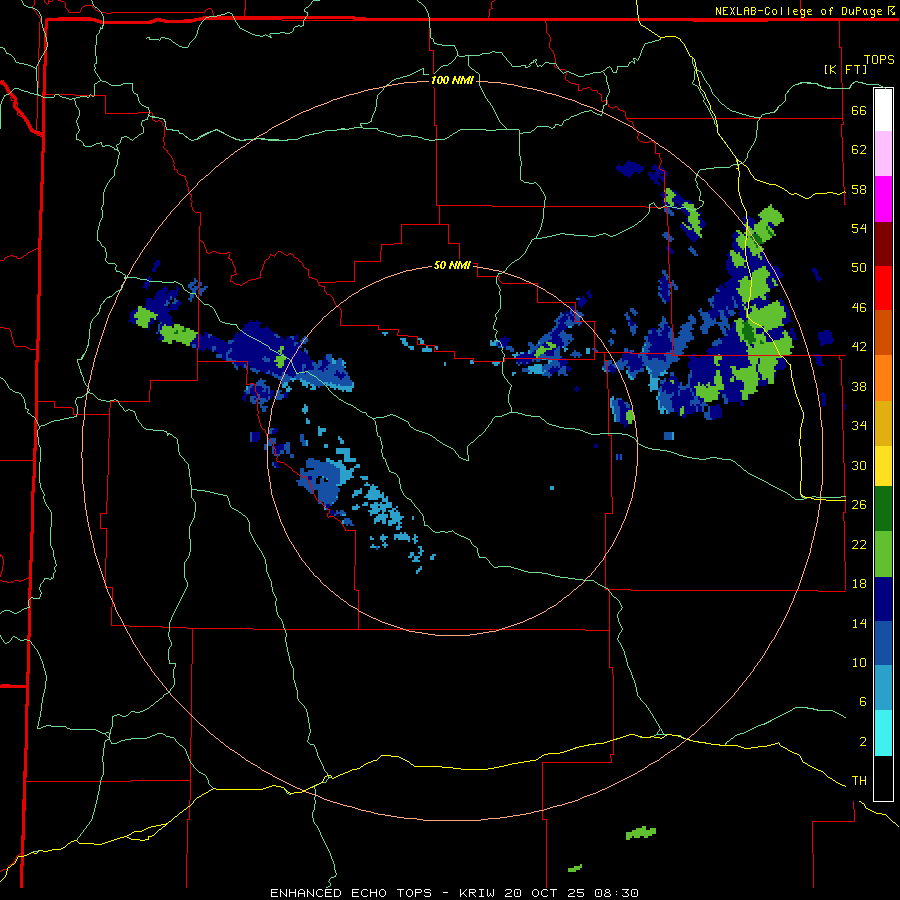Viewport: 900px width, 900px height.
Task: Click the '42' legend value
Action: click(x=859, y=347)
